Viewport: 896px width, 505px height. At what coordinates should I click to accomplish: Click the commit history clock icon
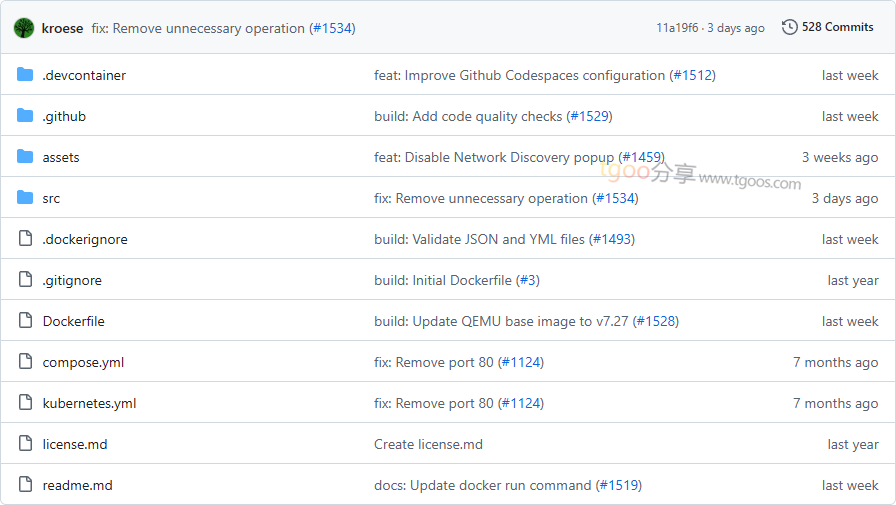(790, 27)
